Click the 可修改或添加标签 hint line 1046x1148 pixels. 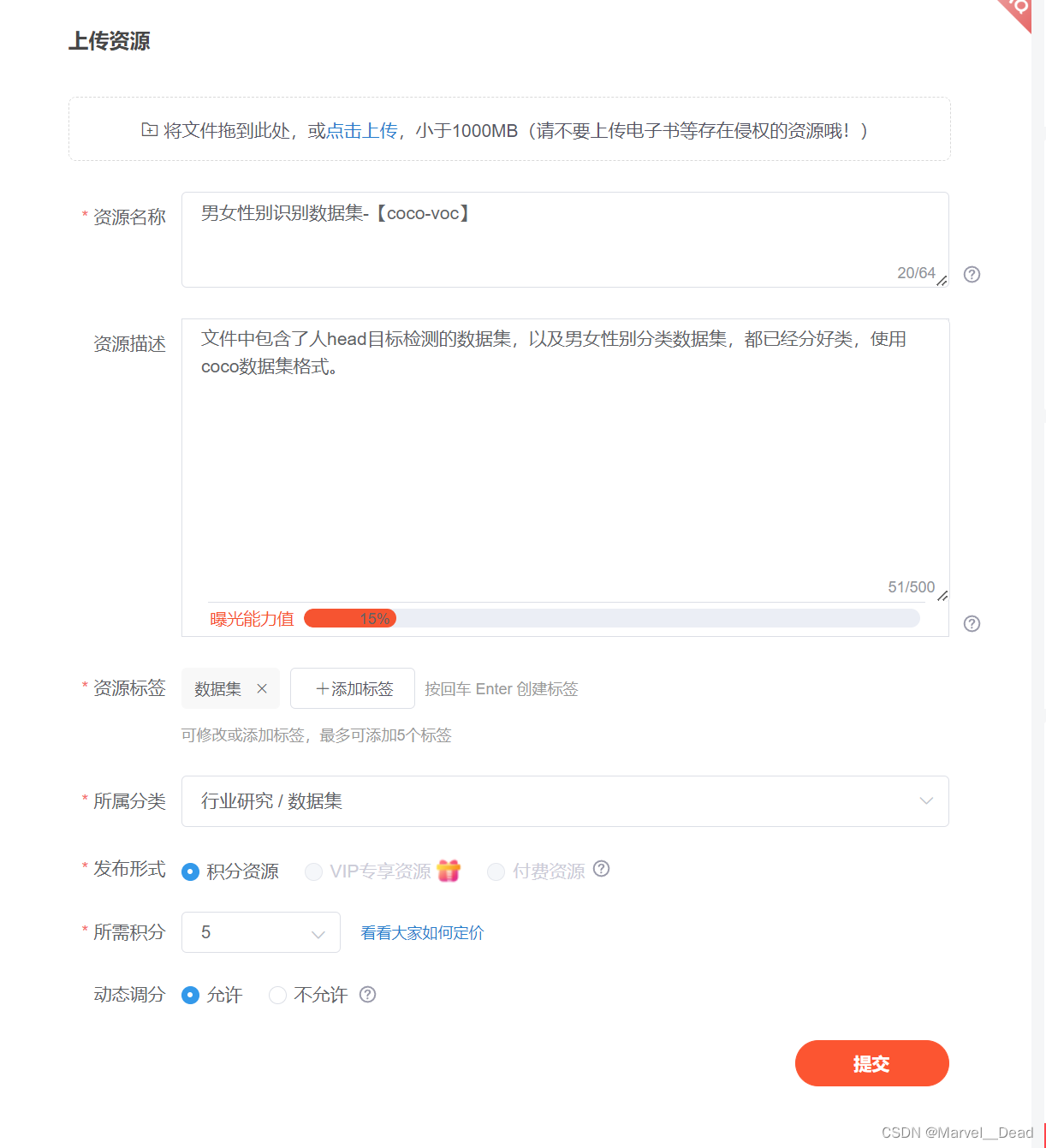317,735
